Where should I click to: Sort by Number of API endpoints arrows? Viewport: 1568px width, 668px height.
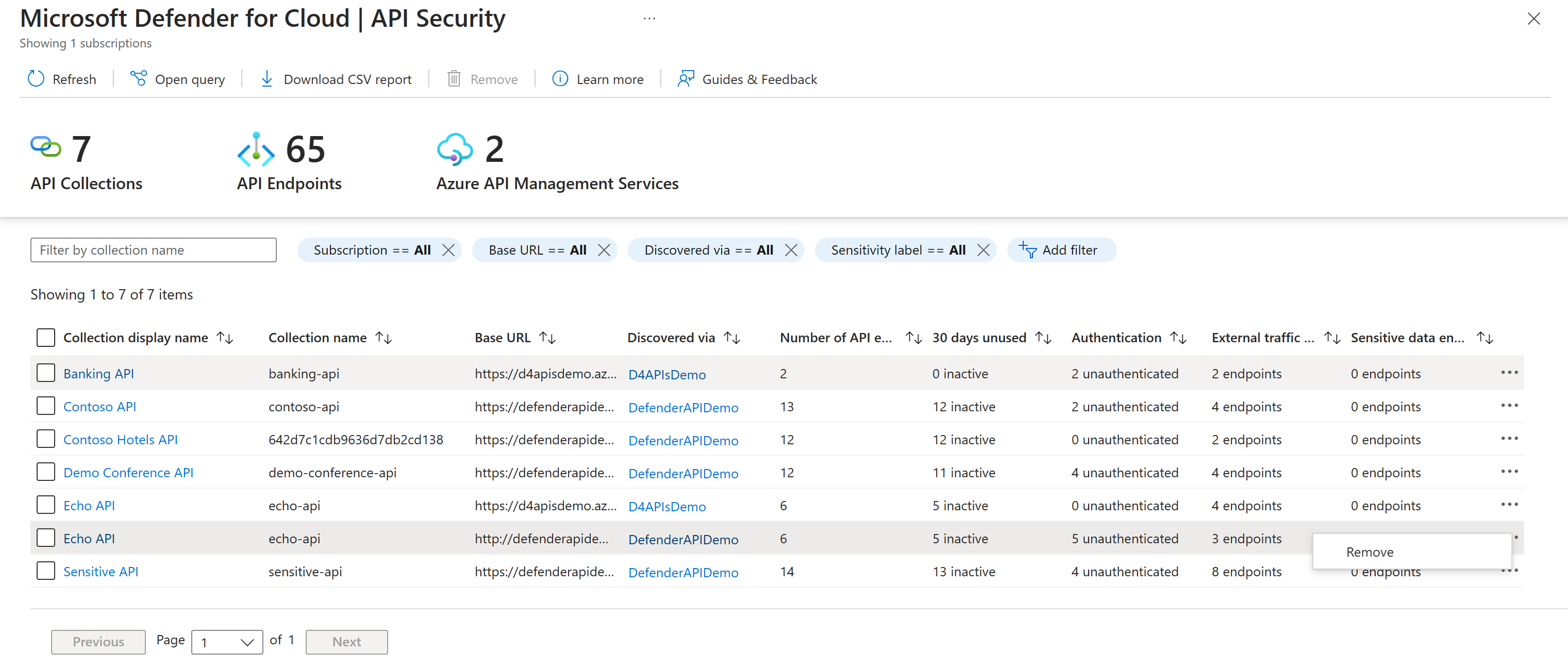[914, 338]
